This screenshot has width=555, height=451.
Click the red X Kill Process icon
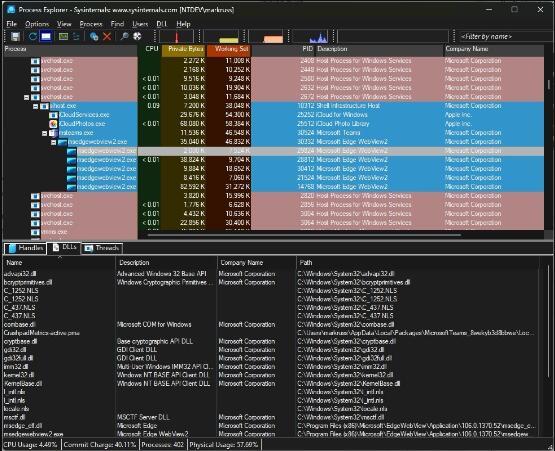(x=107, y=36)
